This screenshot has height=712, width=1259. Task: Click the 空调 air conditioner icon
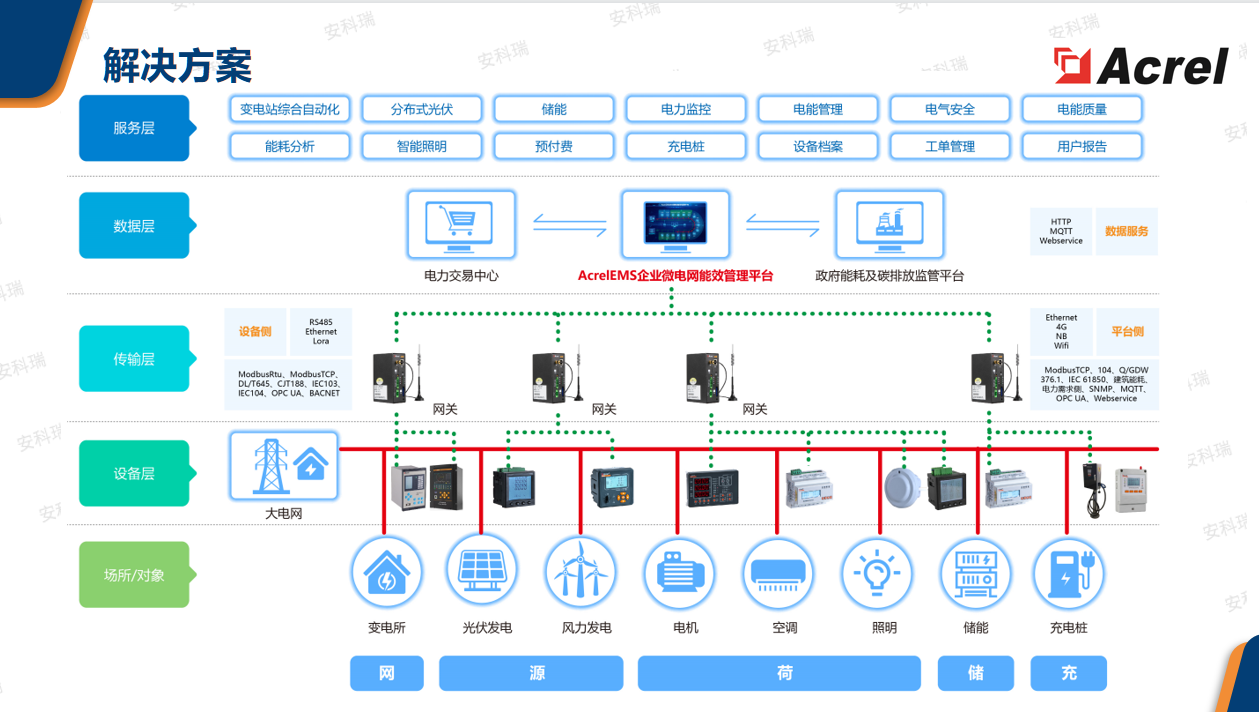(x=777, y=573)
